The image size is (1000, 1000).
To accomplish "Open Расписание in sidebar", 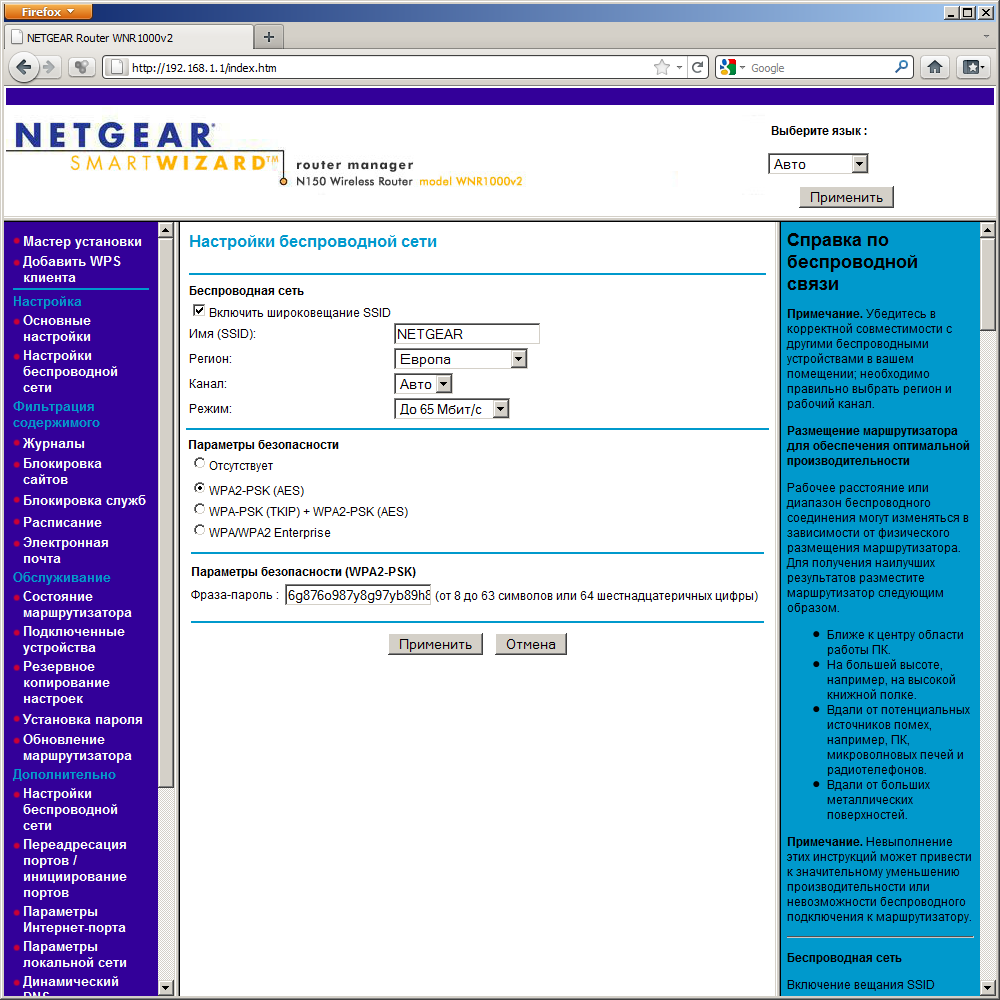I will (x=62, y=522).
